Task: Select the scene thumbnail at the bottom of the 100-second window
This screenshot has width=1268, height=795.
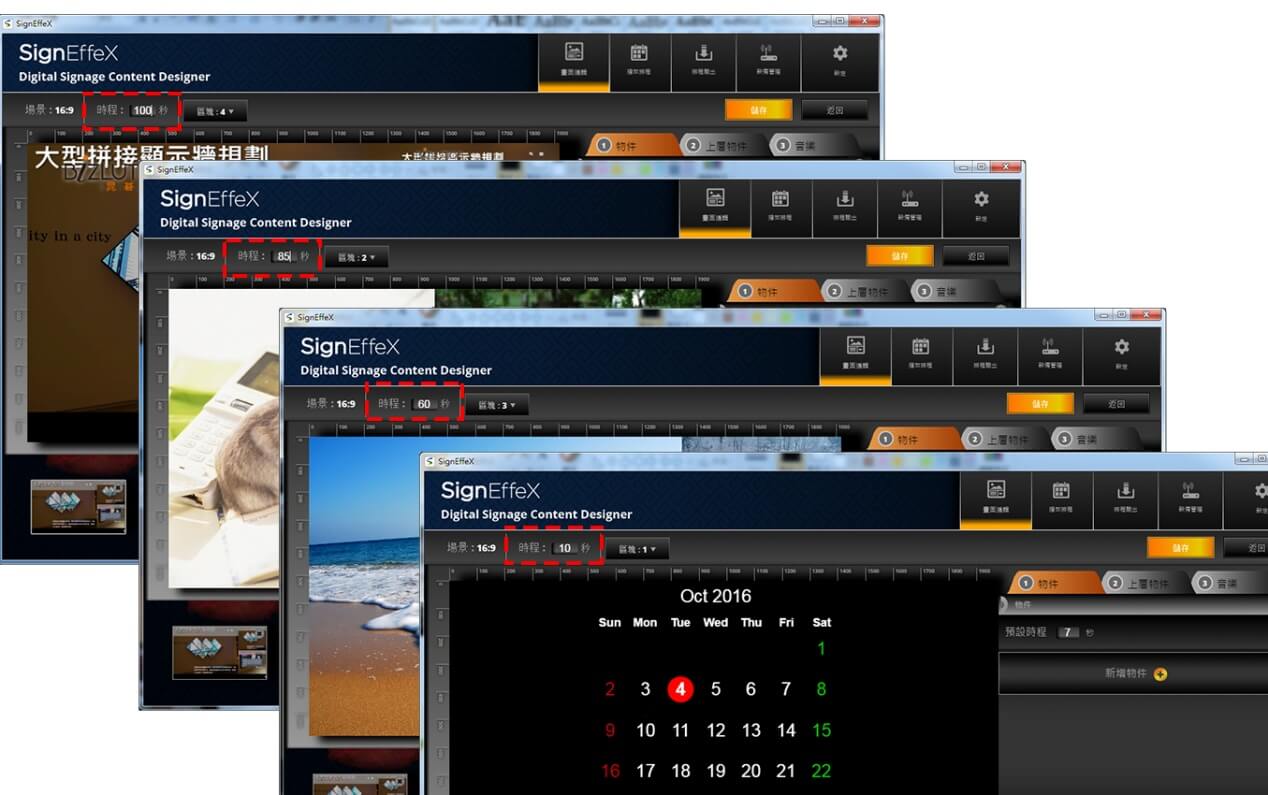Action: (x=78, y=507)
